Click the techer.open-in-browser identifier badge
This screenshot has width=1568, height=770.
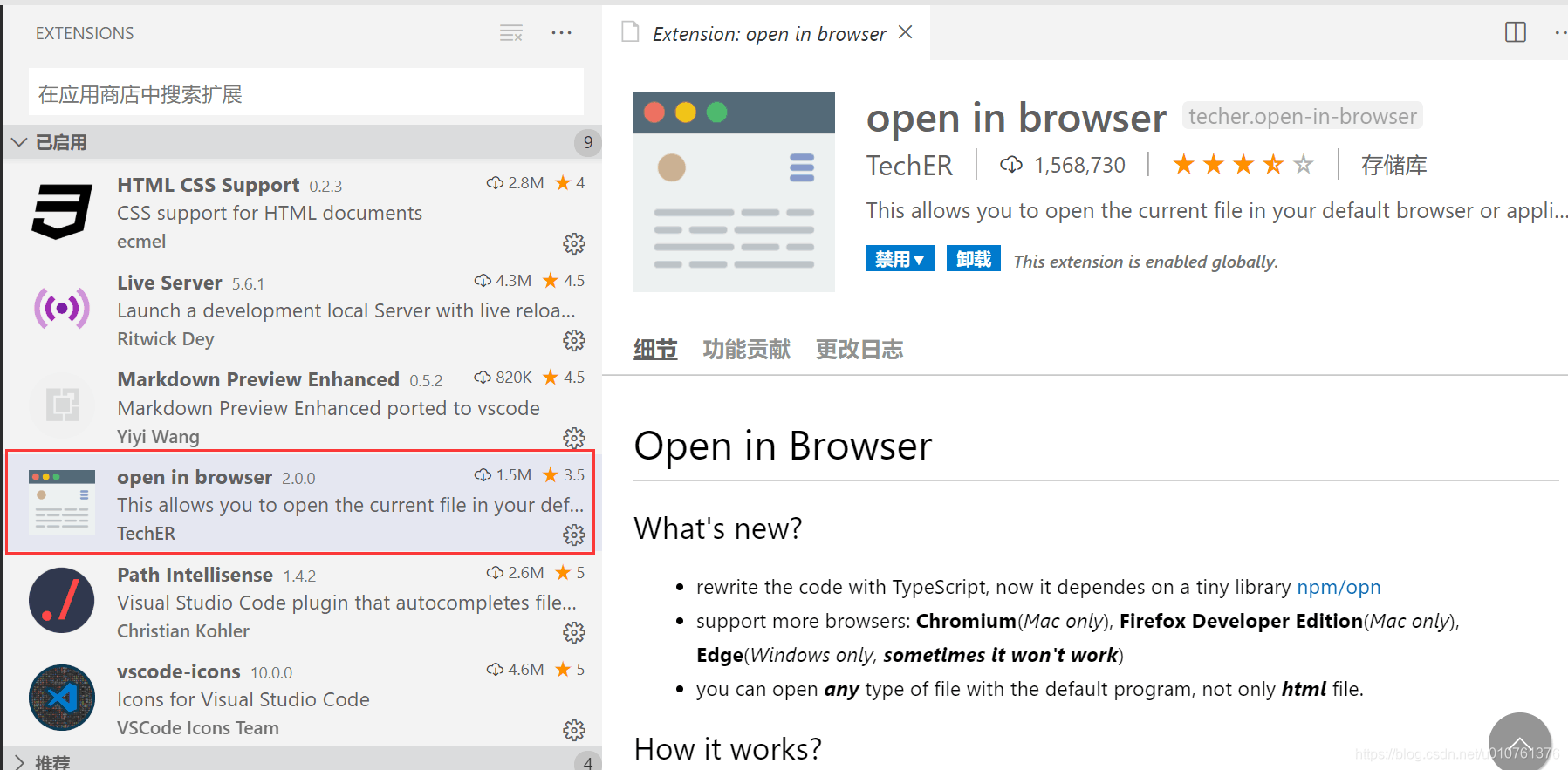click(x=1303, y=116)
